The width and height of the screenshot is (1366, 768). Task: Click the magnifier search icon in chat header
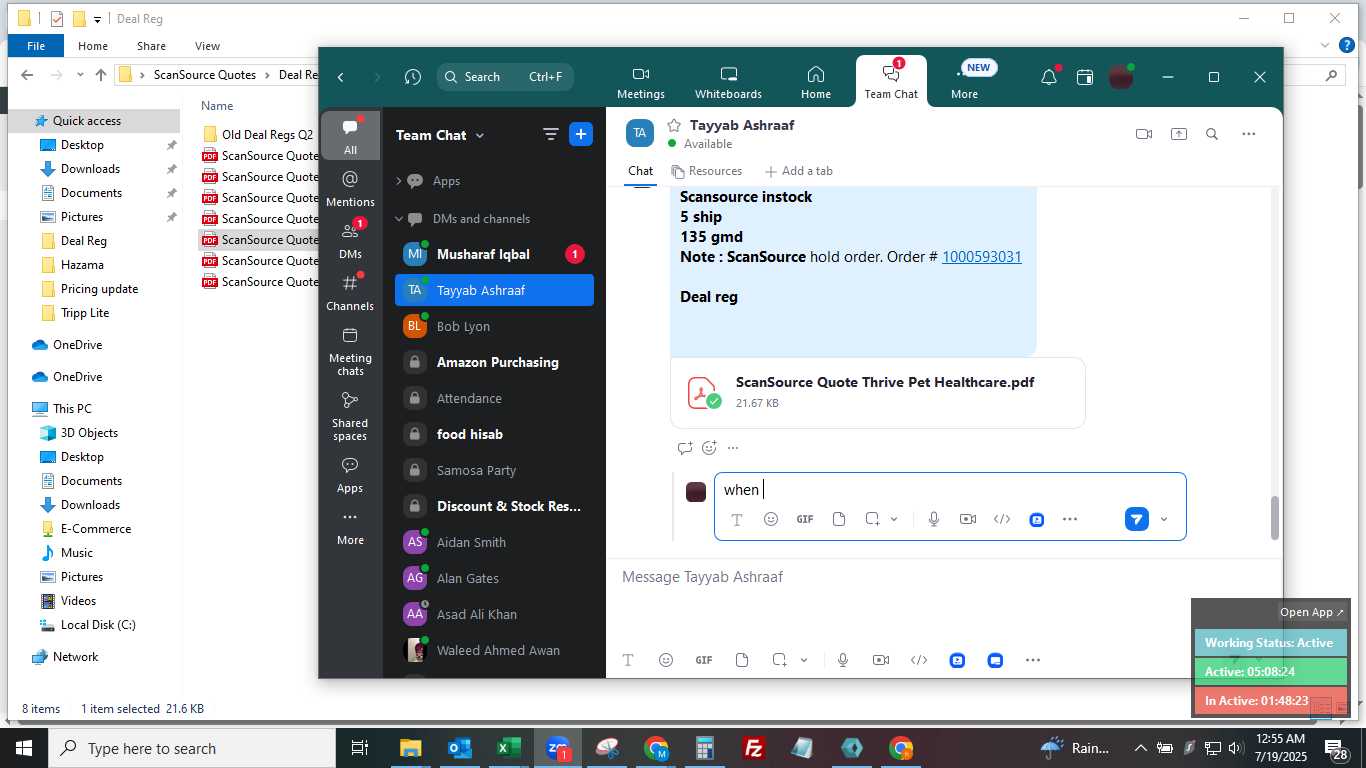1212,134
